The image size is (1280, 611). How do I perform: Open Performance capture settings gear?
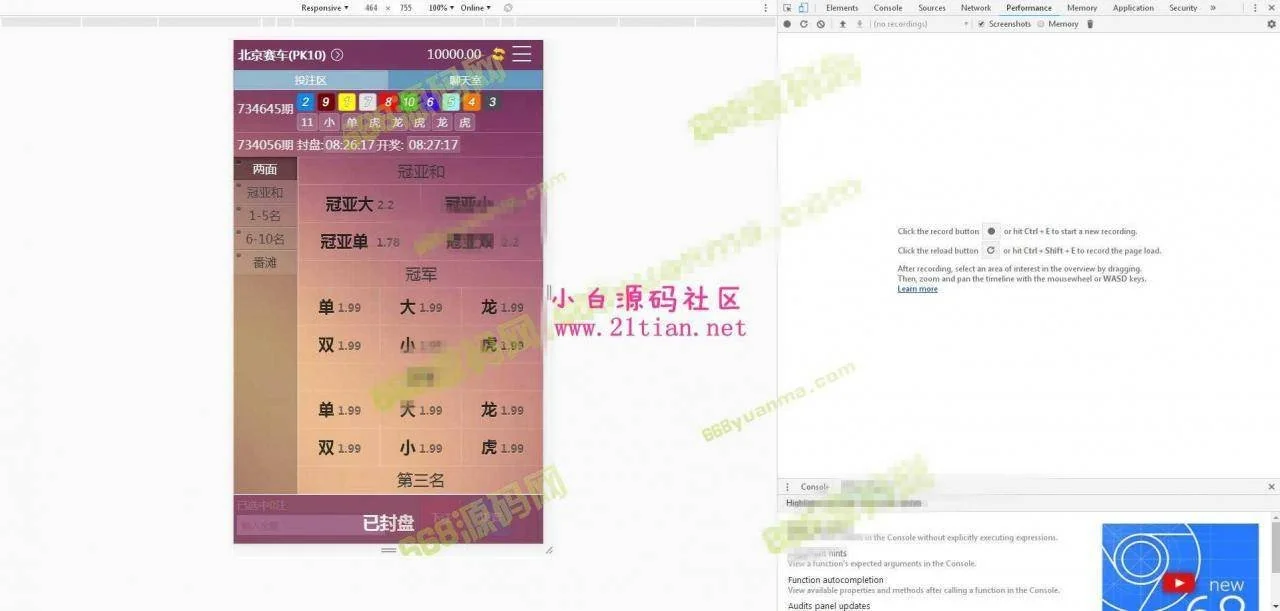(x=1271, y=24)
